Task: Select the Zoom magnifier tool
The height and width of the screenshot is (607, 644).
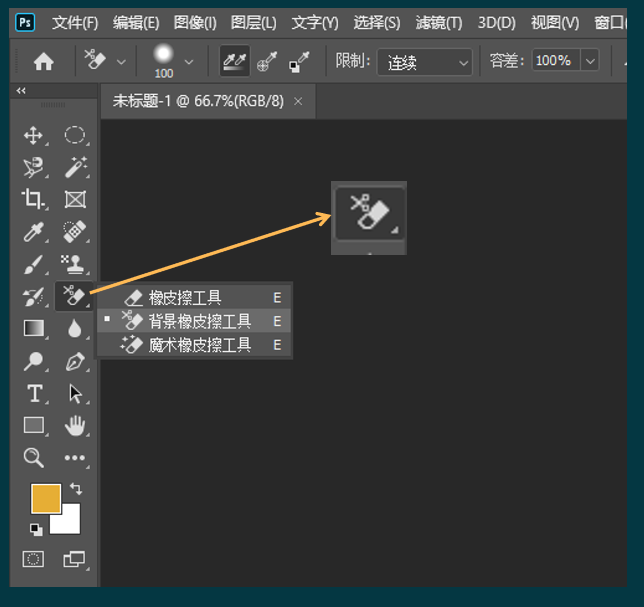Action: pos(34,457)
